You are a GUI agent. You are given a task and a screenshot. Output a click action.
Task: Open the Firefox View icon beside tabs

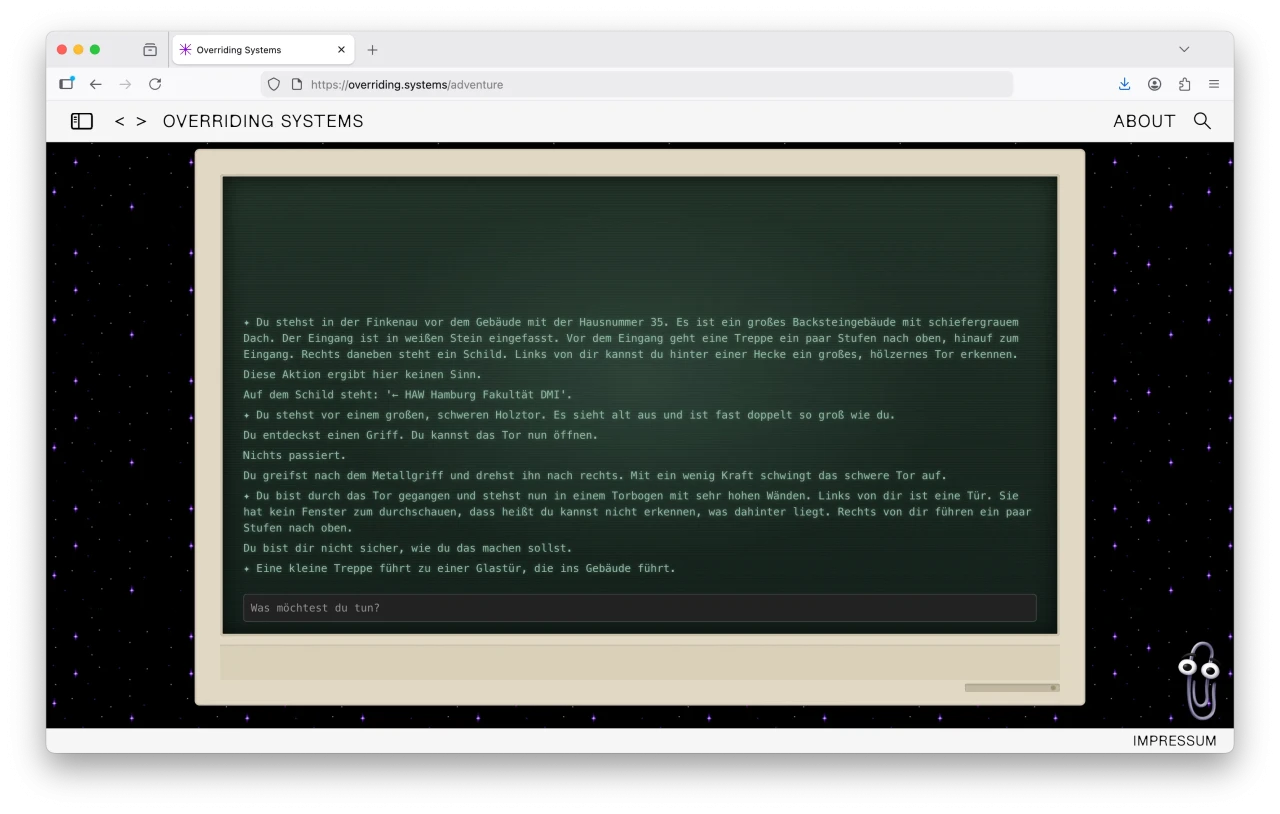pos(150,49)
